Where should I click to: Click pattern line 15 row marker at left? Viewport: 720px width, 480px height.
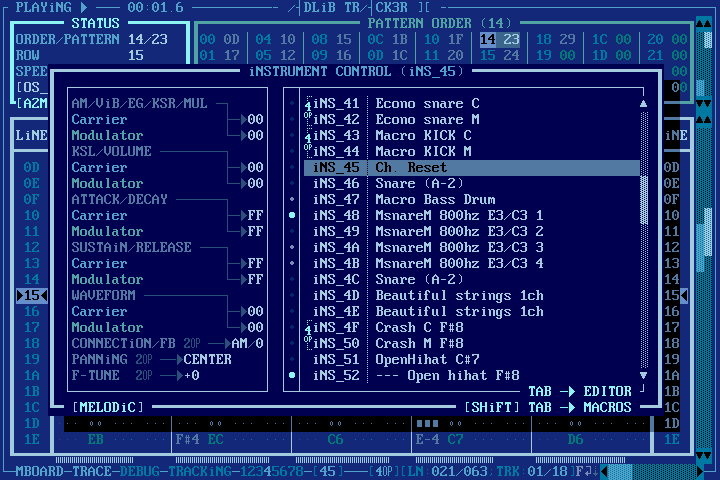(32, 295)
